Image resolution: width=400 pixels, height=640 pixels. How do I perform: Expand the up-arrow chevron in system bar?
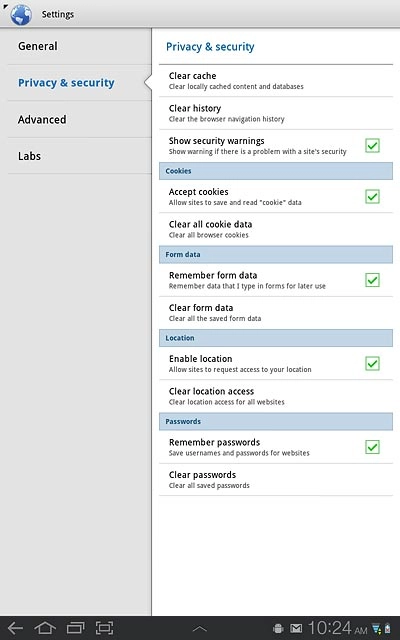tap(200, 629)
